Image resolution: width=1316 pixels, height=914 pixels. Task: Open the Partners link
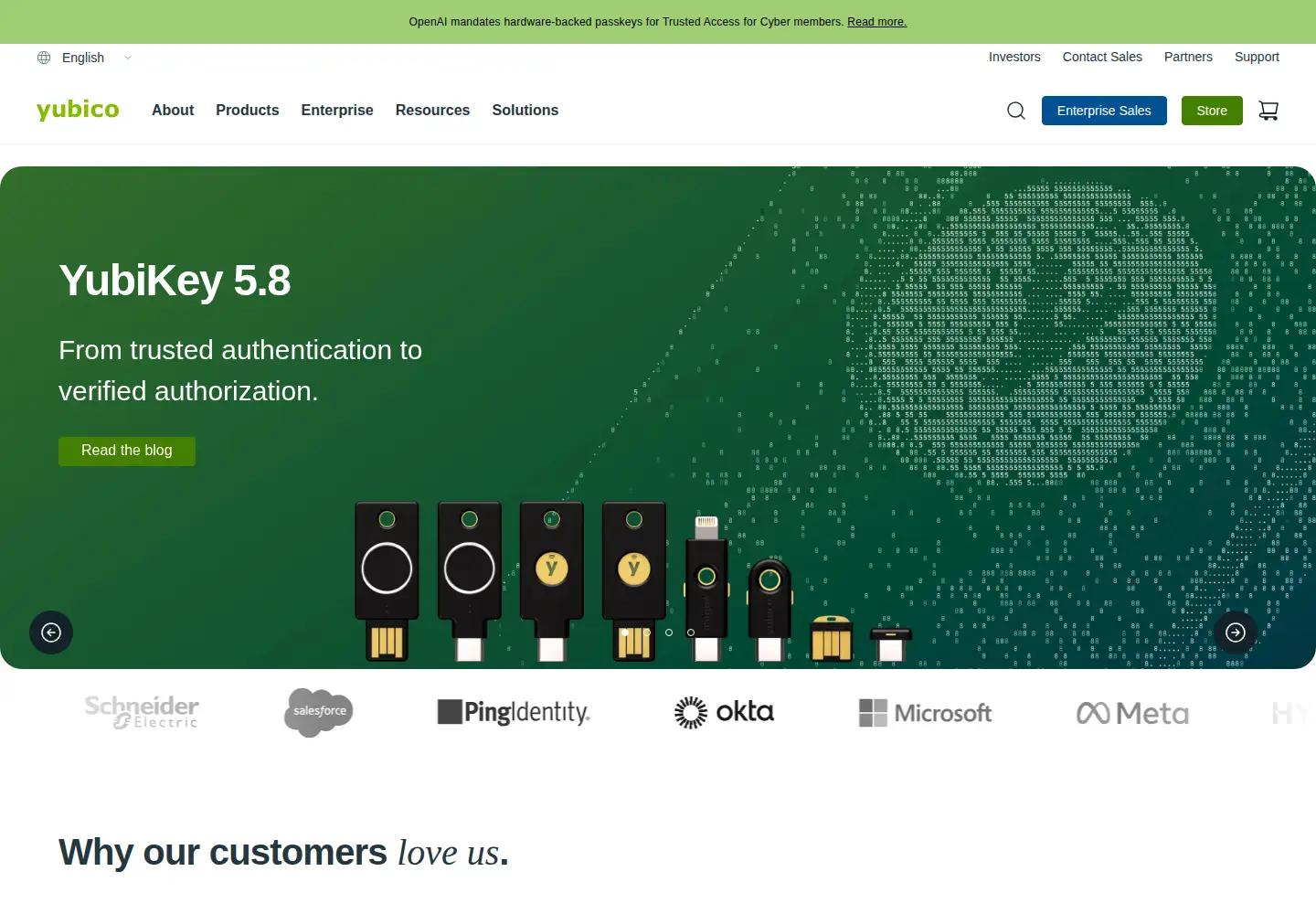tap(1188, 57)
